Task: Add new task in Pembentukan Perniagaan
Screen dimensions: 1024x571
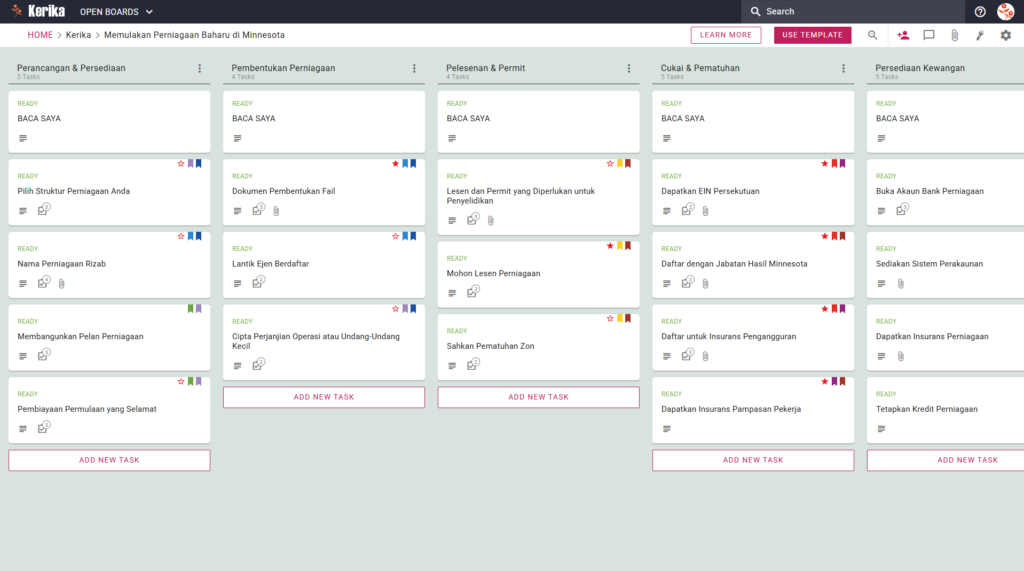Action: click(324, 397)
